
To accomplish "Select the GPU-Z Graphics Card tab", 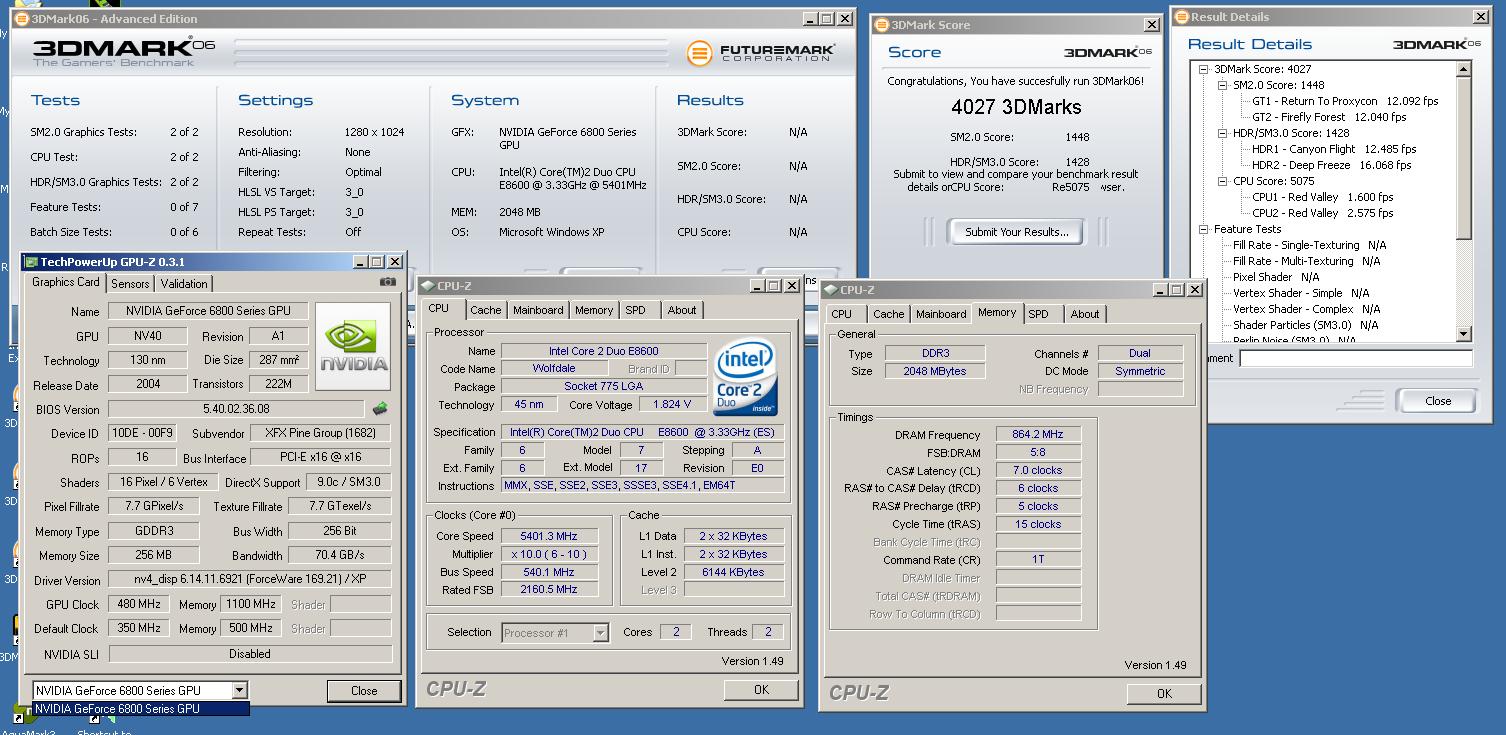I will coord(66,282).
